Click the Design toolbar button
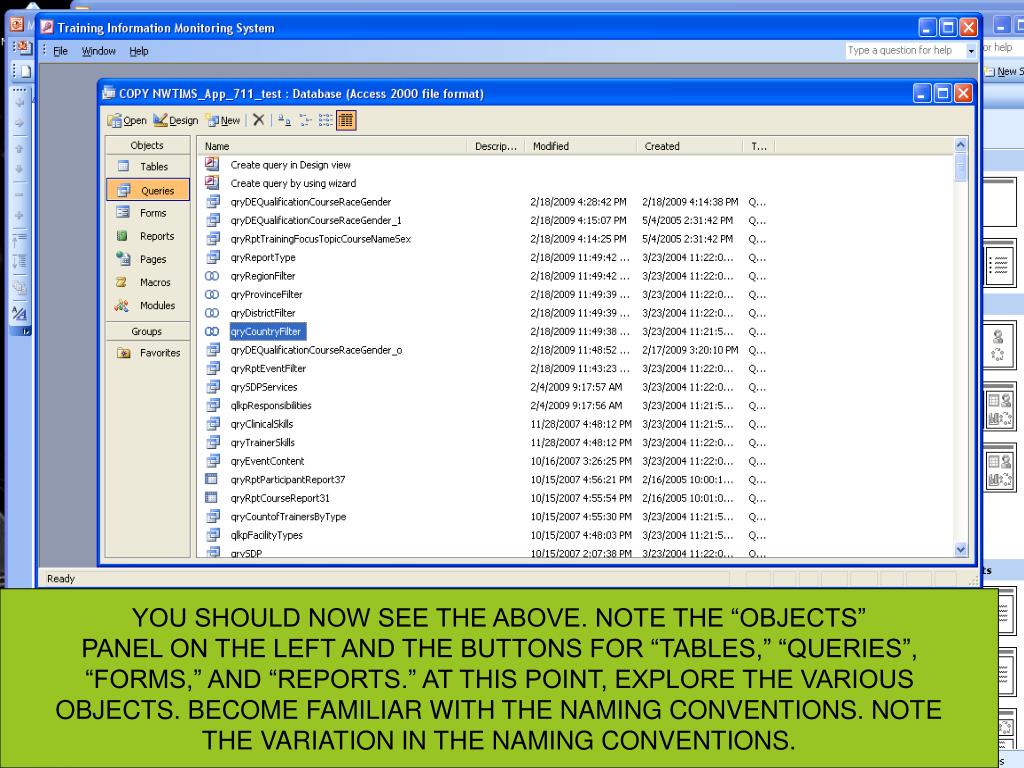The height and width of the screenshot is (768, 1024). coord(176,120)
